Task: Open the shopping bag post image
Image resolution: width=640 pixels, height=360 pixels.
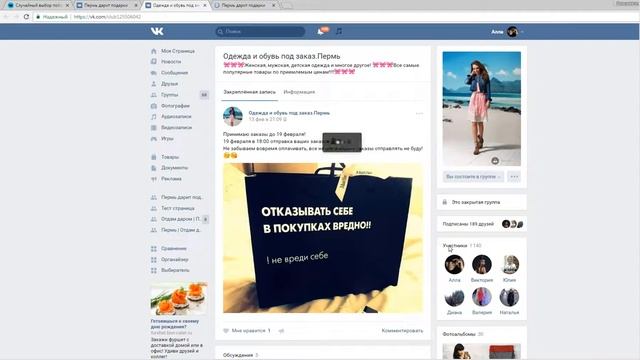Action: (x=323, y=238)
